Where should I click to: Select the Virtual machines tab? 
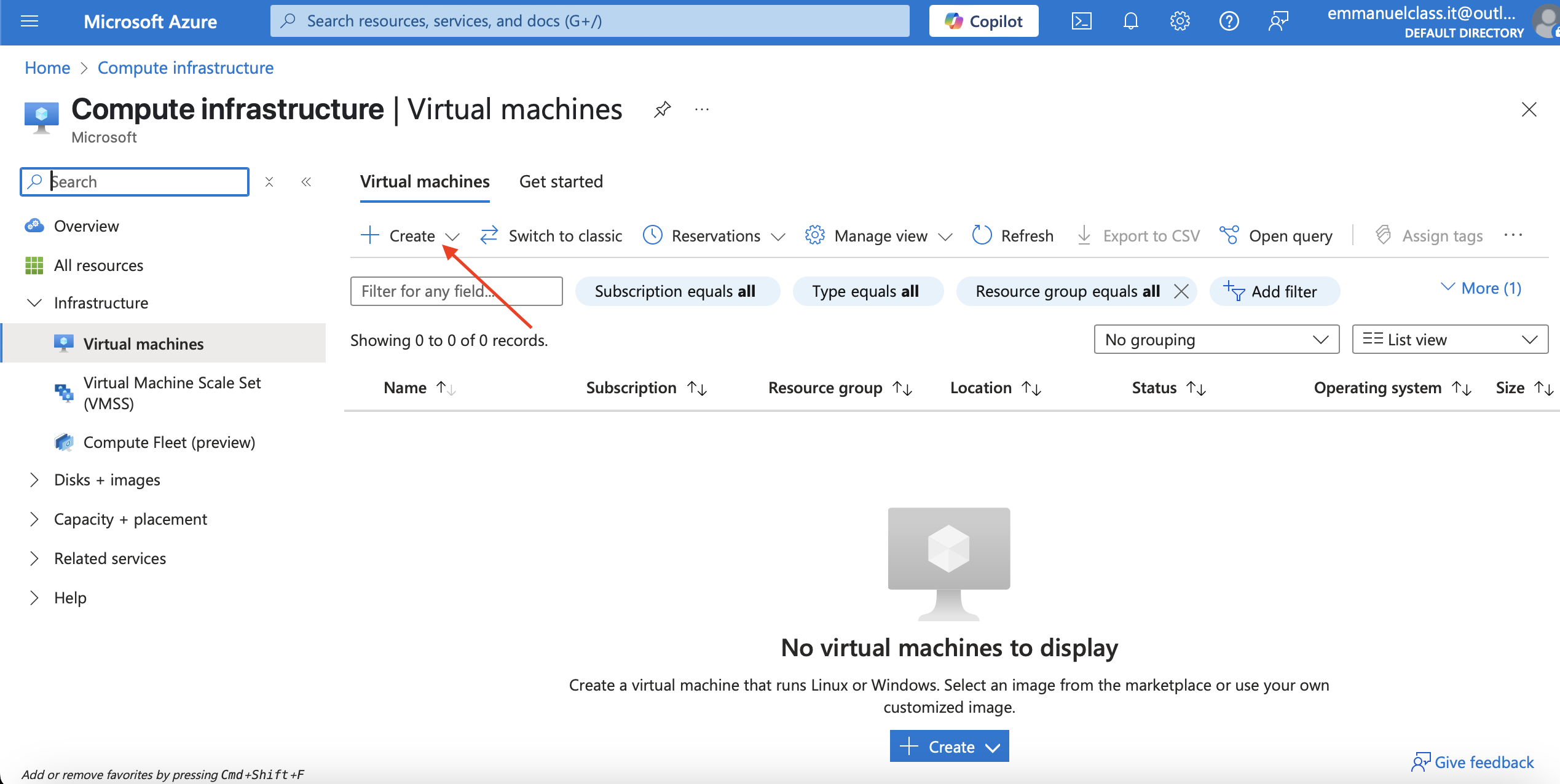(x=425, y=182)
